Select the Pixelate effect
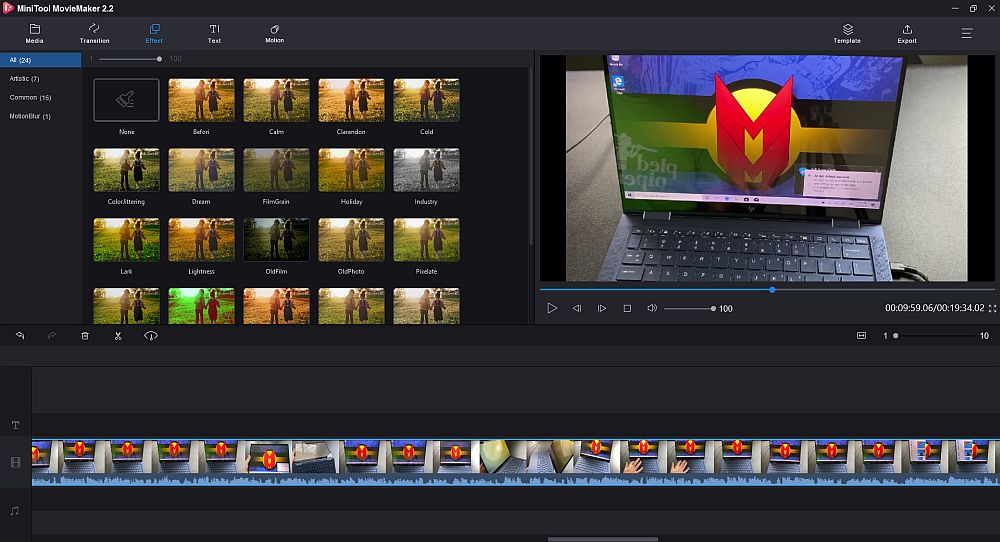The image size is (1000, 542). (x=427, y=240)
